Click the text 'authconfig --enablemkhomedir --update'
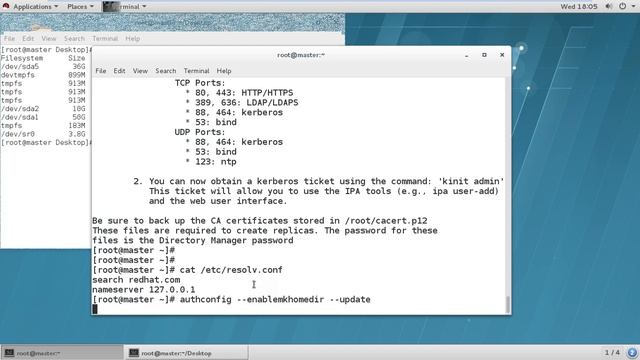Viewport: 640px width, 360px height. 275,300
